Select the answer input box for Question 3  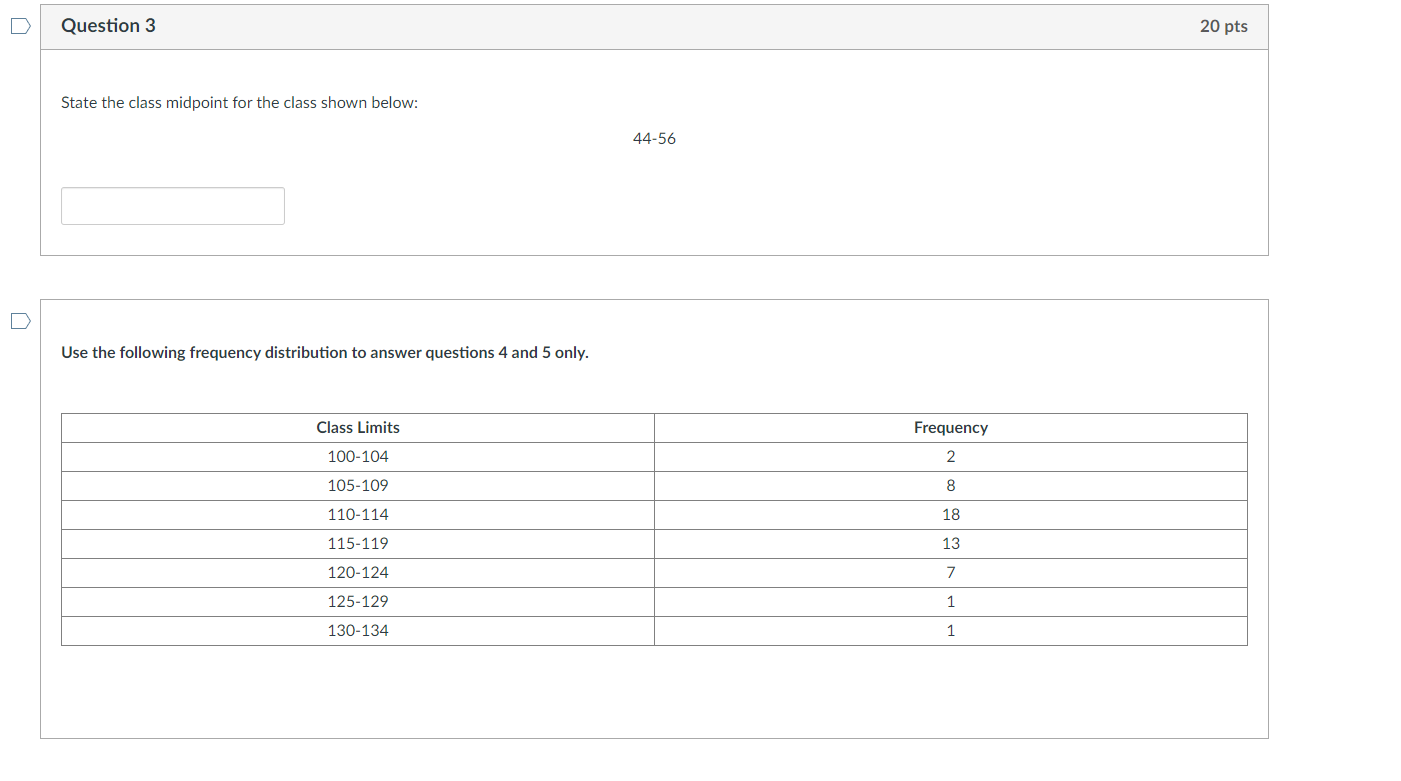(172, 205)
